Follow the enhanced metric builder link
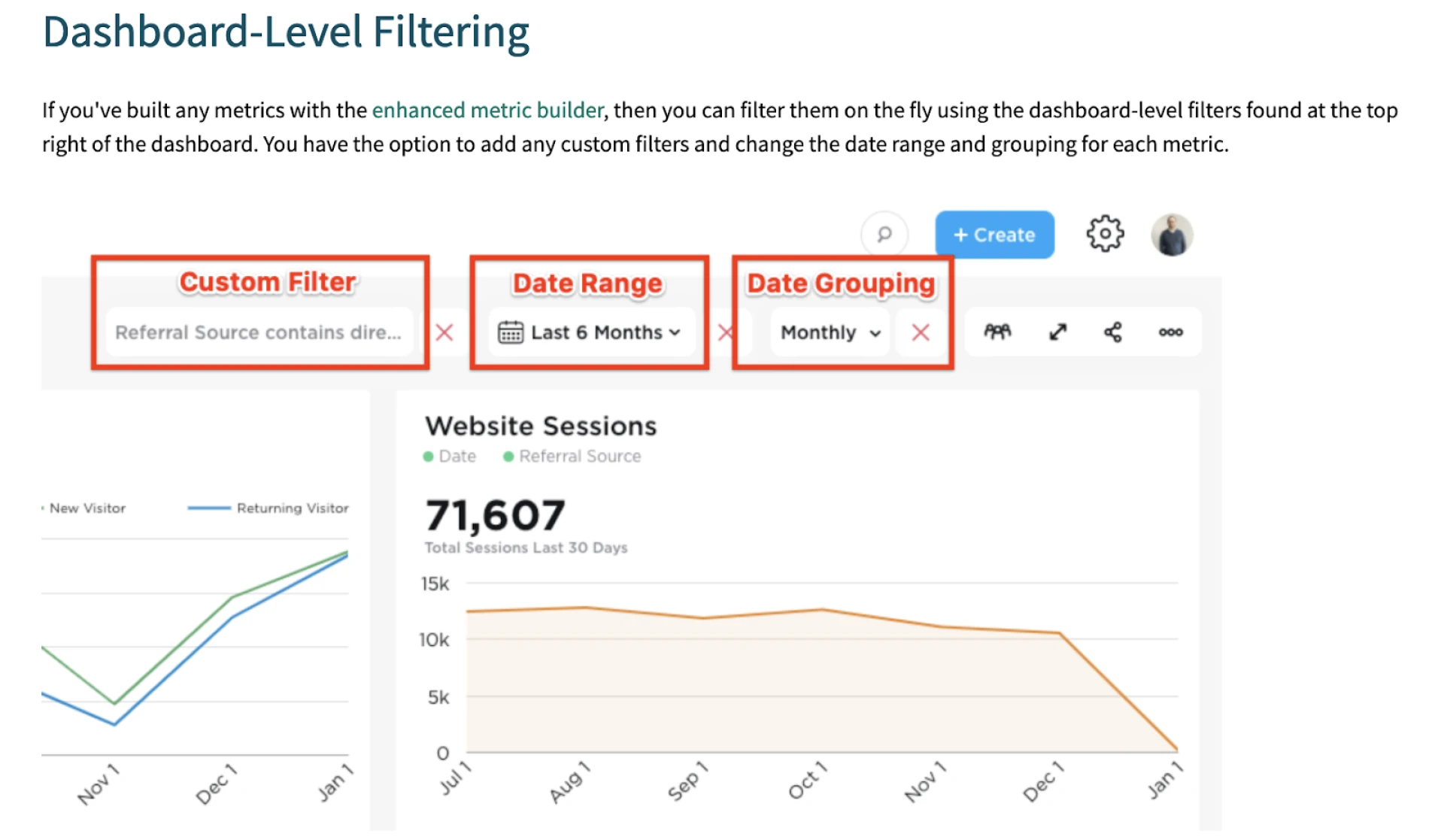 [x=487, y=111]
